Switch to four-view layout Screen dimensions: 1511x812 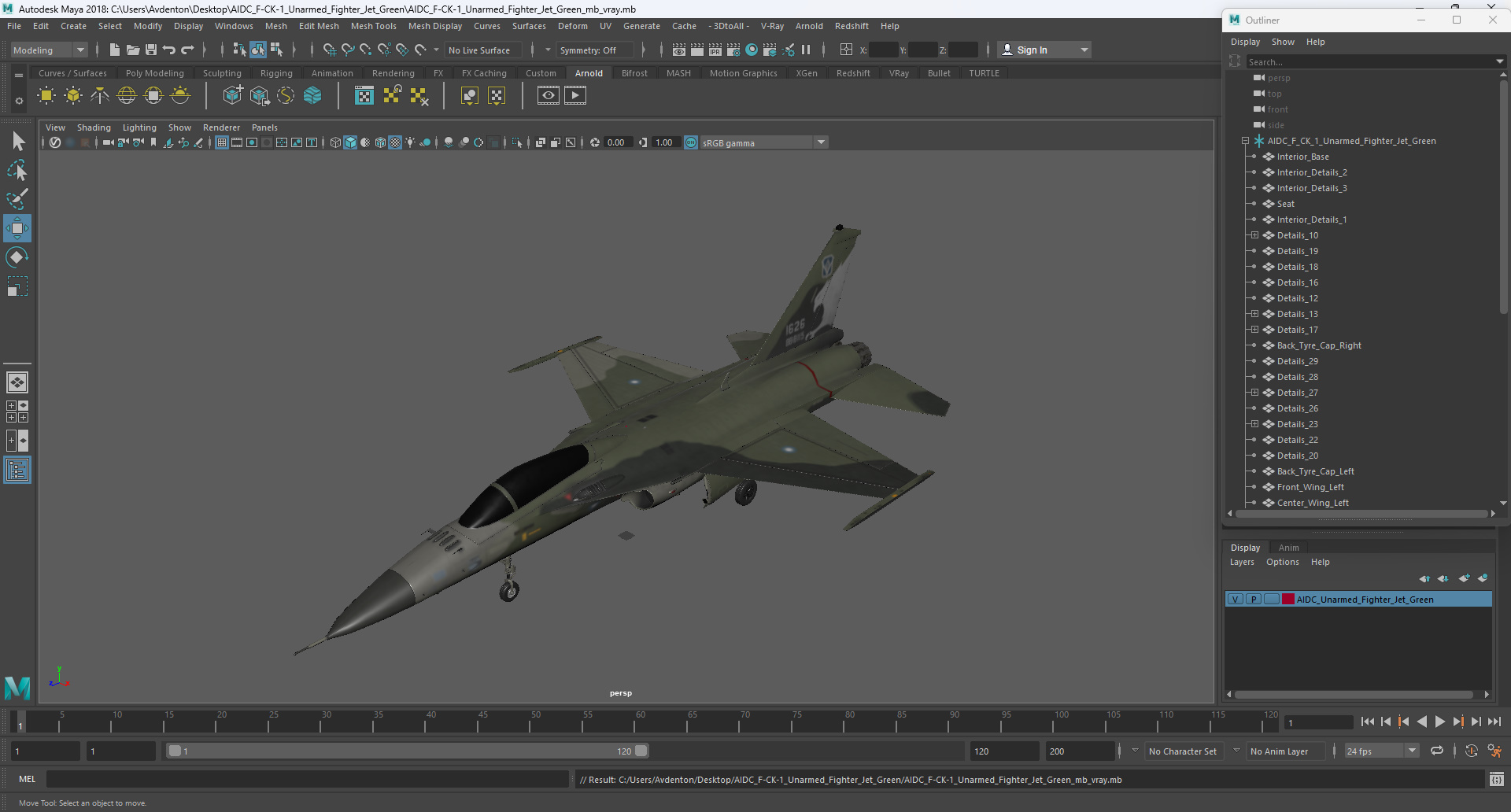[x=17, y=412]
